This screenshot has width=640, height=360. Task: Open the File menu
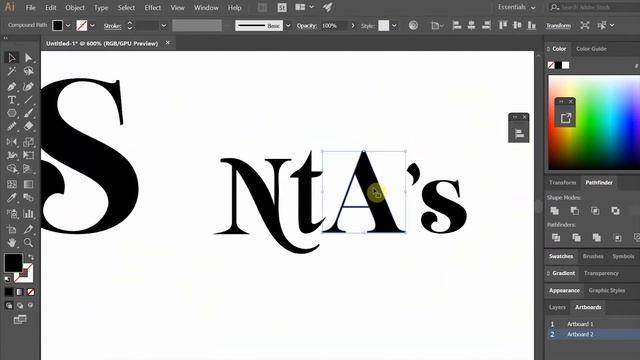pyautogui.click(x=31, y=8)
